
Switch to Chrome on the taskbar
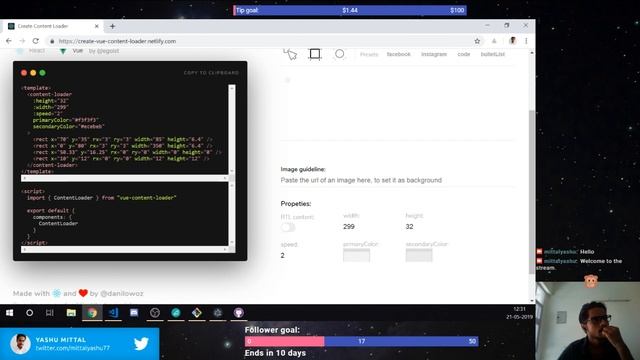click(x=92, y=313)
